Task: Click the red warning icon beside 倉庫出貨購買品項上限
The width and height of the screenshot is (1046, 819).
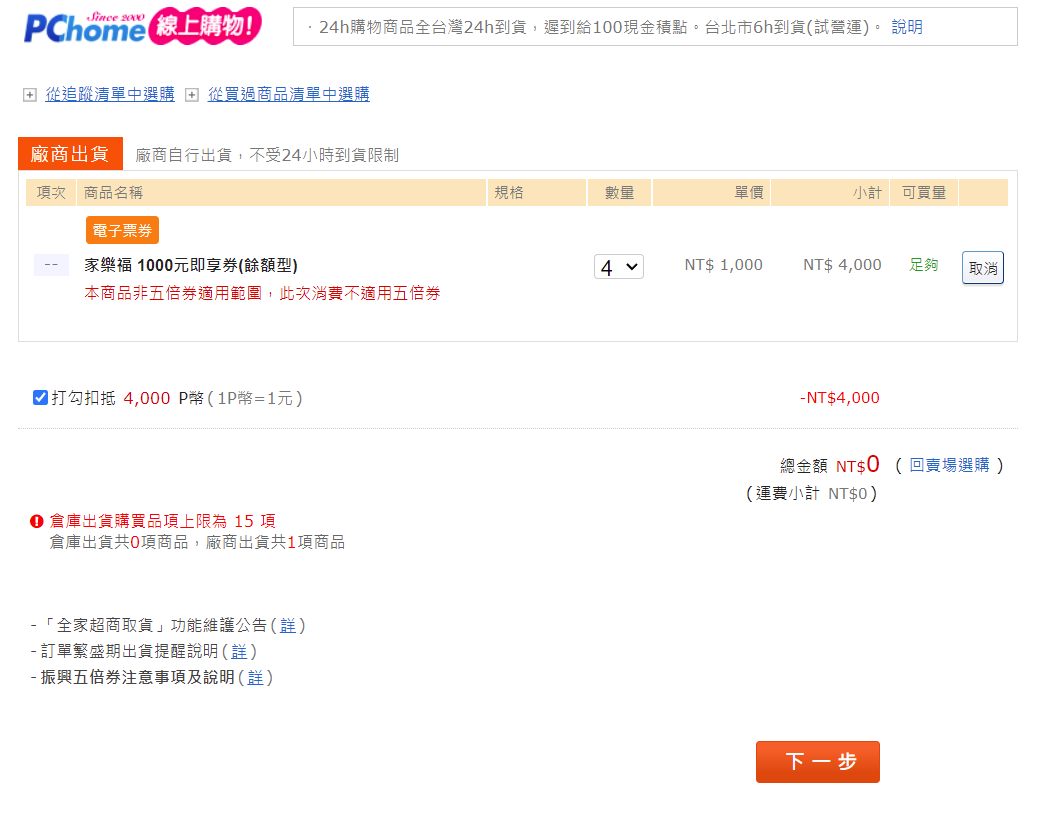Action: point(37,522)
